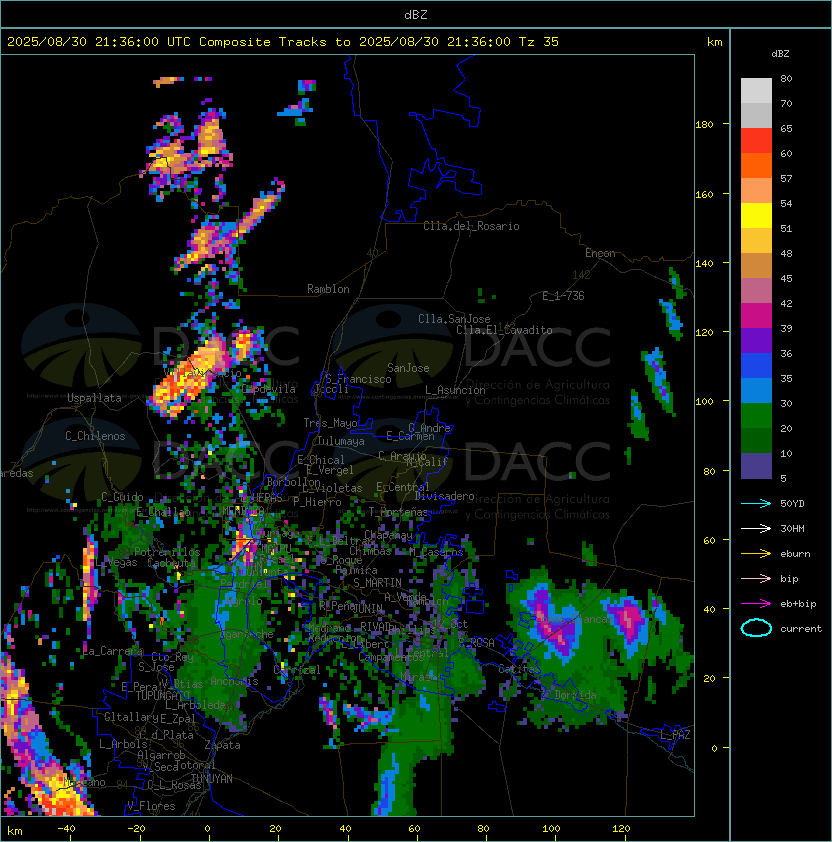Select the tan 45-48 dBZ swatch
Image resolution: width=832 pixels, height=842 pixels.
point(756,265)
